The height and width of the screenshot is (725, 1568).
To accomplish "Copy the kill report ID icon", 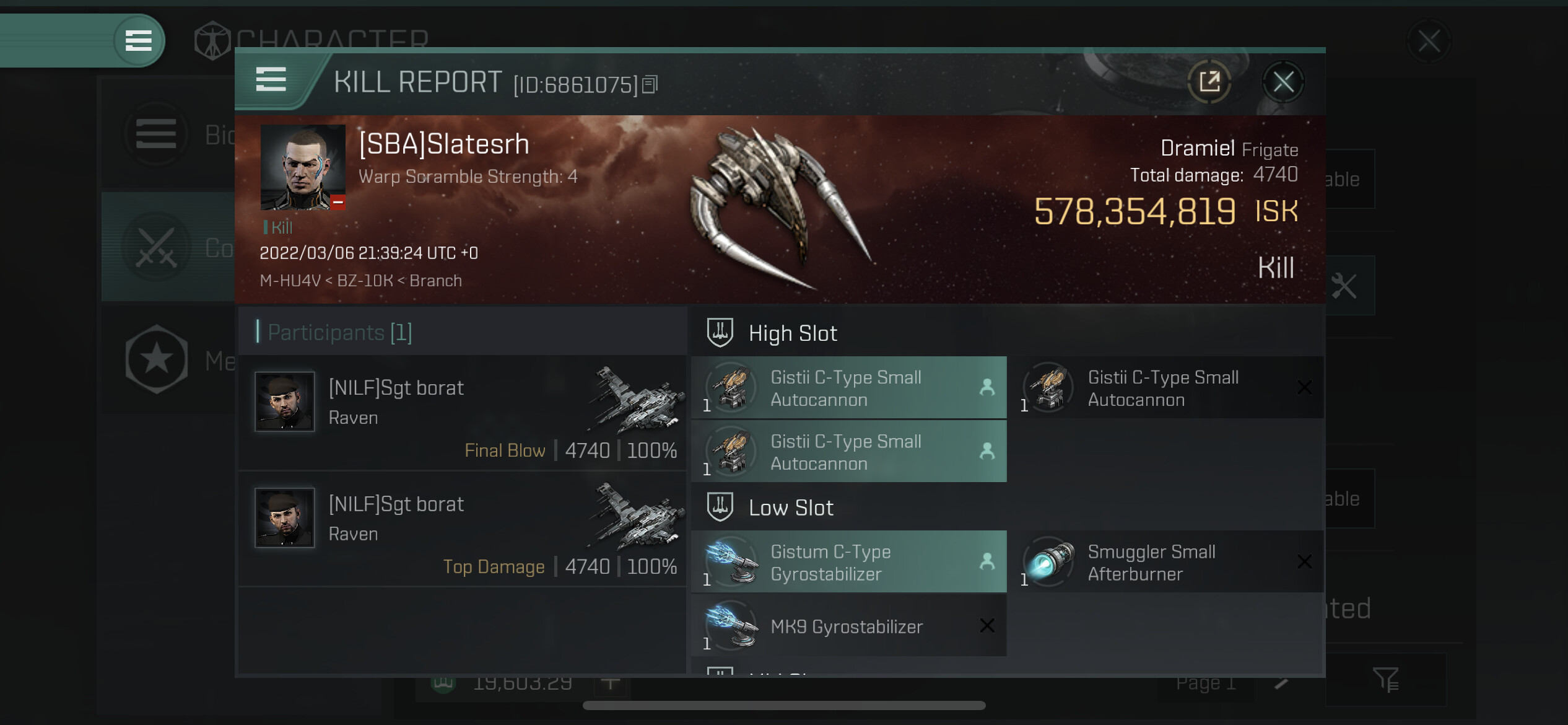I will click(x=650, y=84).
